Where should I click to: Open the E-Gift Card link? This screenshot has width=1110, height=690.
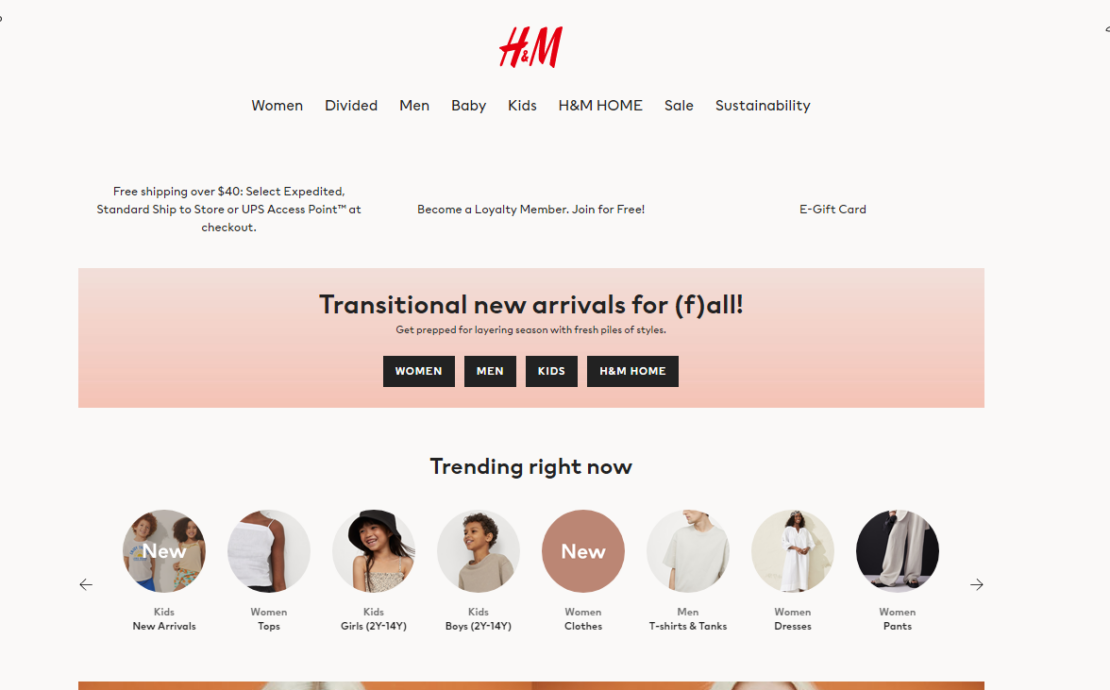[832, 209]
